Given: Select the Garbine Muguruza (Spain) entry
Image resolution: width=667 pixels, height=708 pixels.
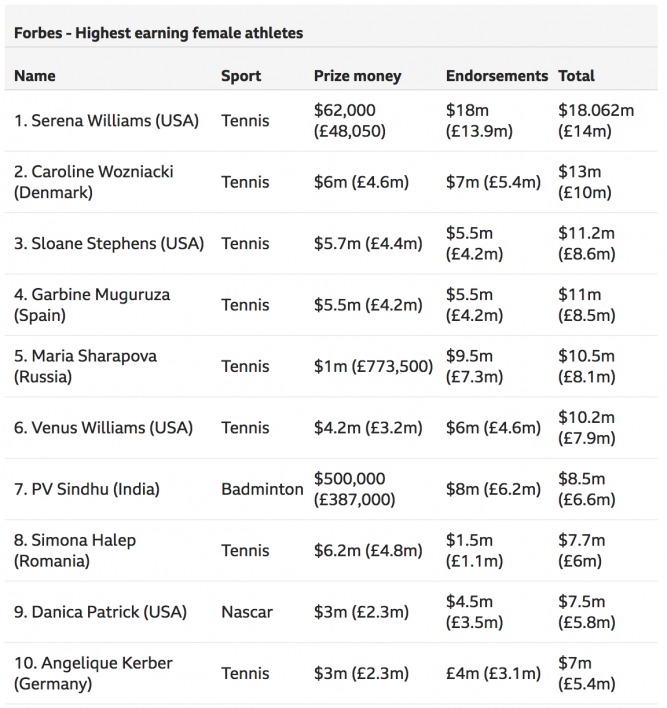Looking at the screenshot, I should [92, 305].
